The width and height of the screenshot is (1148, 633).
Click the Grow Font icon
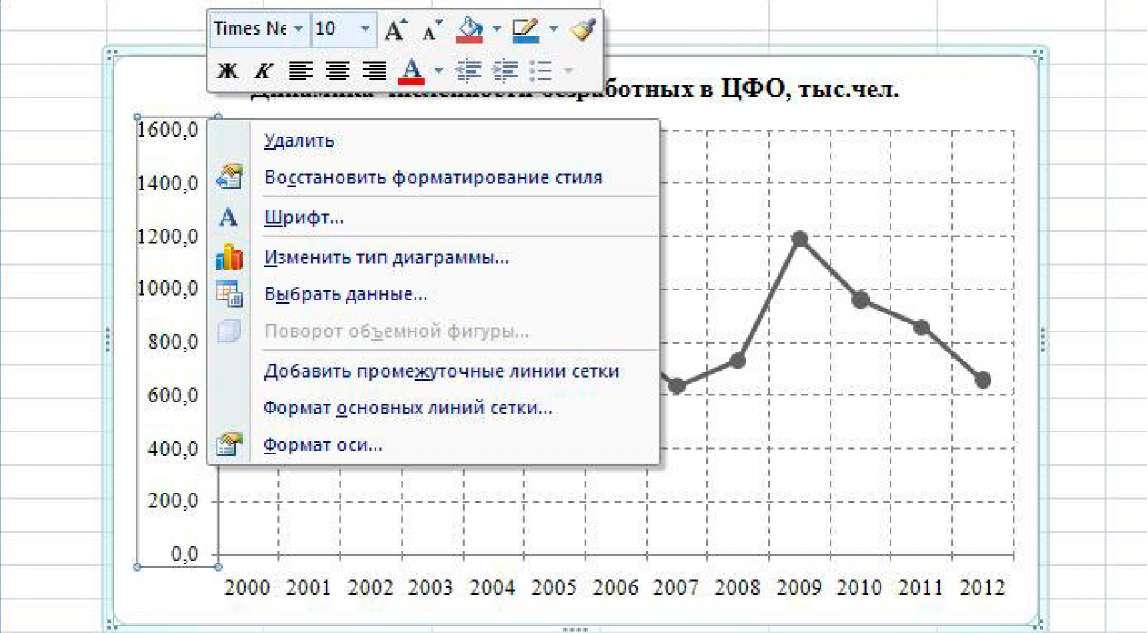click(395, 29)
